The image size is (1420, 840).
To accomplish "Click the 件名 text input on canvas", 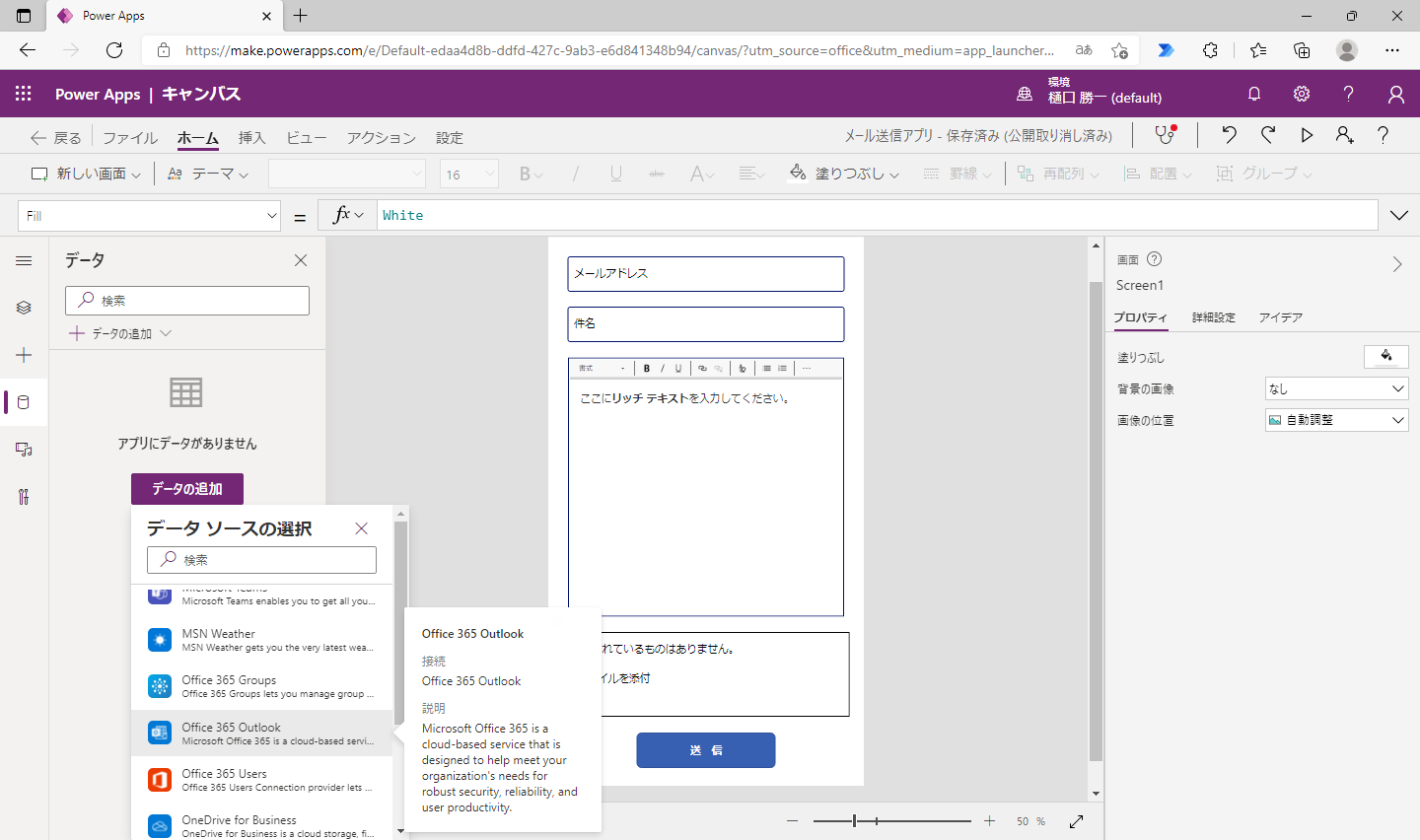I will (x=706, y=324).
